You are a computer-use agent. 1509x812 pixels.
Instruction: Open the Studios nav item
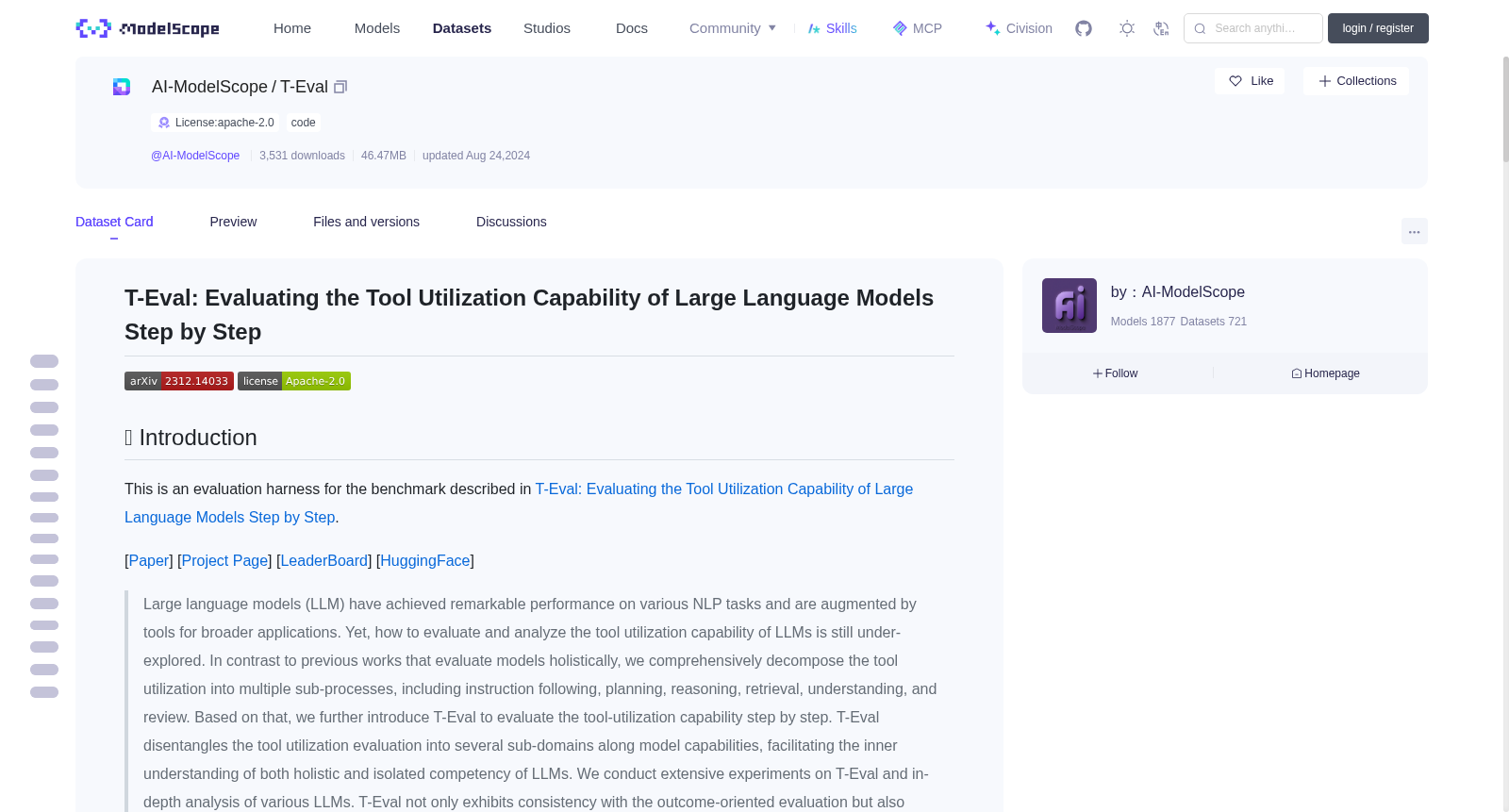click(x=547, y=28)
